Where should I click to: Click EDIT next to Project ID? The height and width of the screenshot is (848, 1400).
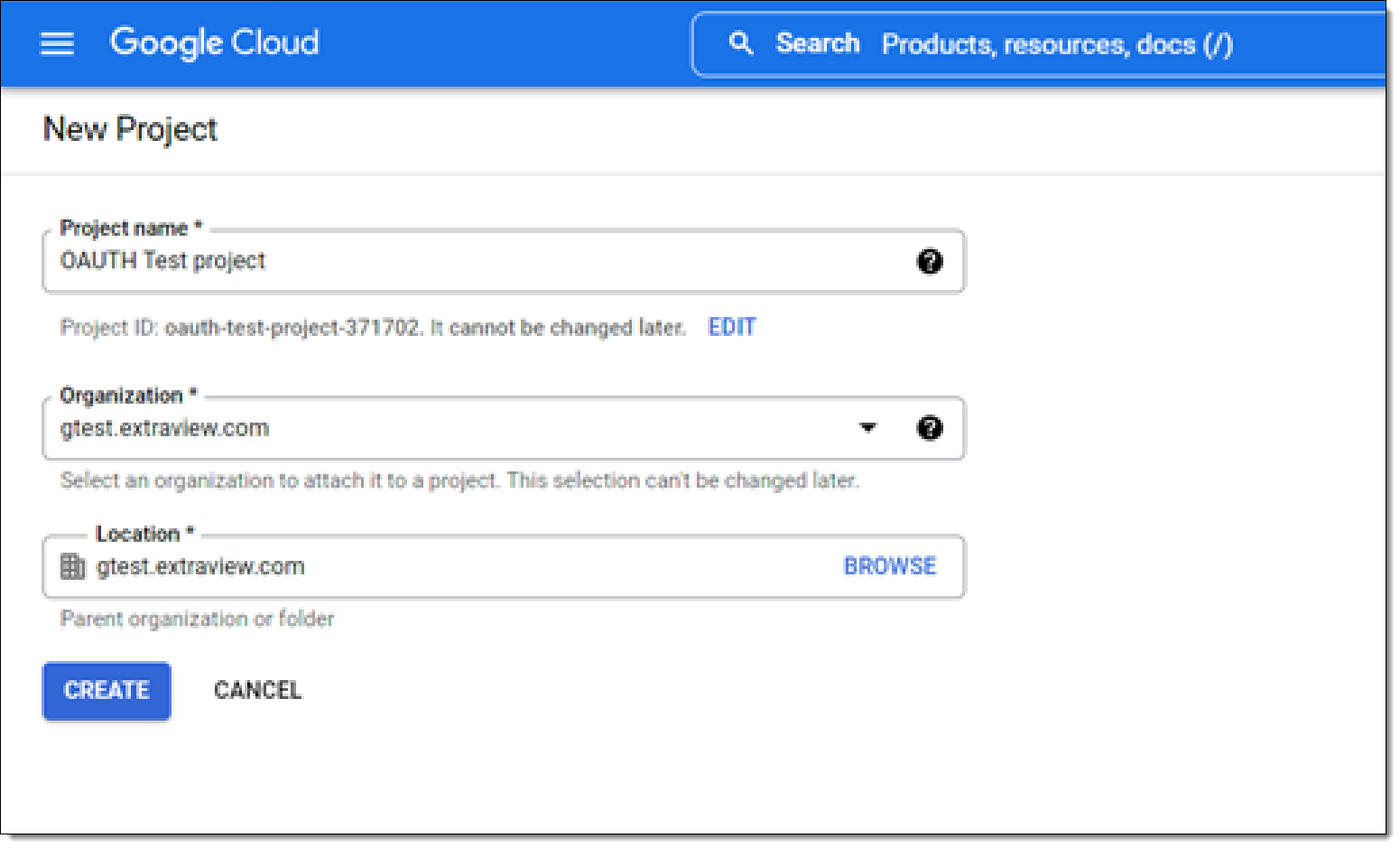coord(732,327)
